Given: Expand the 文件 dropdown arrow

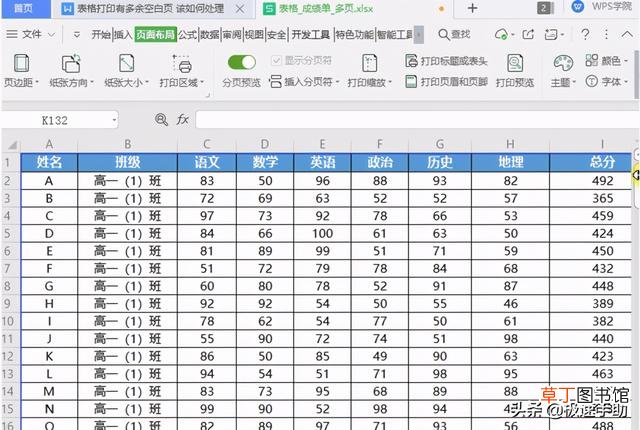Looking at the screenshot, I should pos(51,35).
